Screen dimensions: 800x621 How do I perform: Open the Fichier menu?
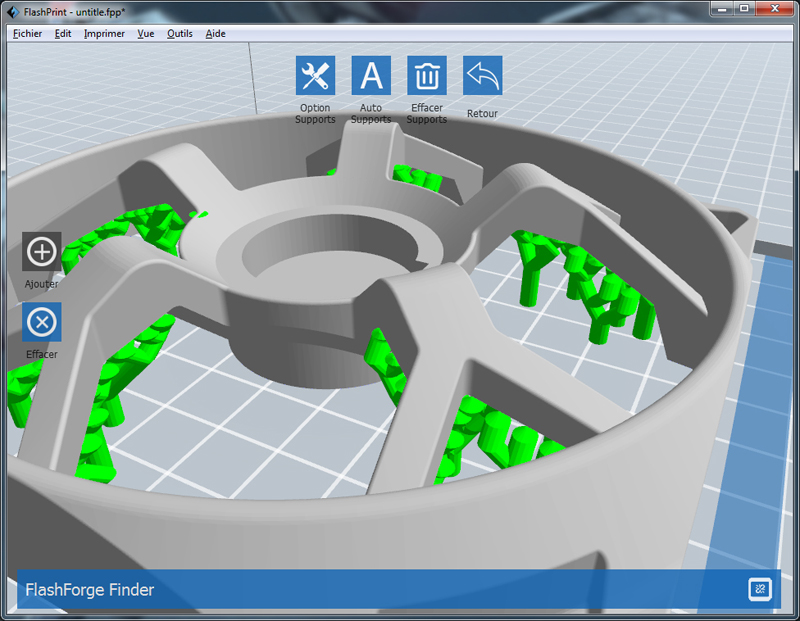(28, 34)
